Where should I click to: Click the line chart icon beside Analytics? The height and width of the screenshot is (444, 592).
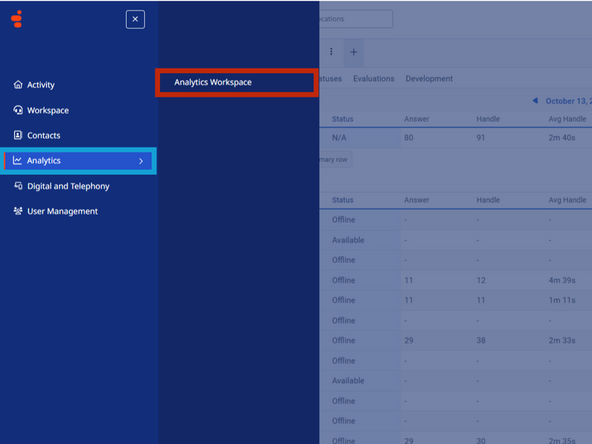(17, 160)
